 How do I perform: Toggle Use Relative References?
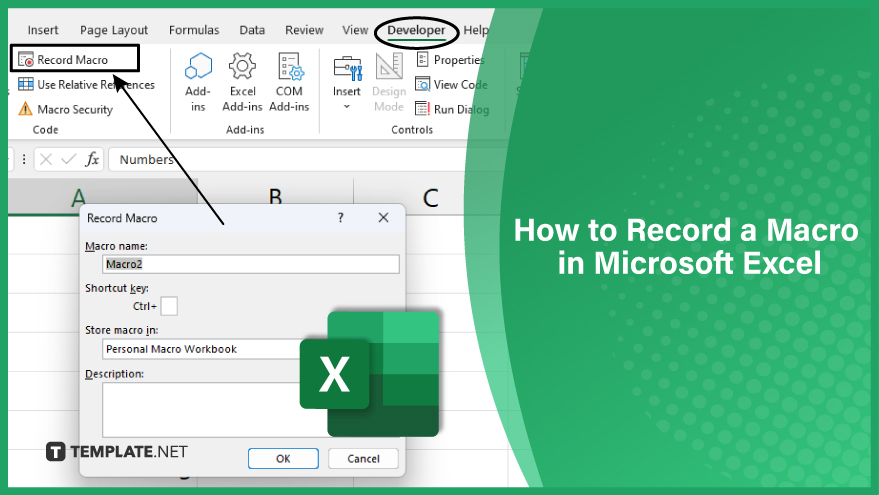pos(86,85)
